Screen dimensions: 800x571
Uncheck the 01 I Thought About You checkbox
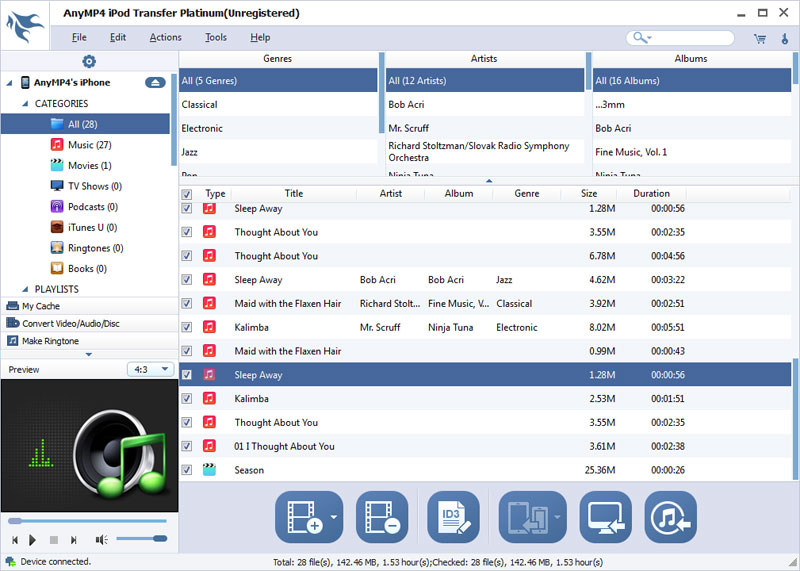point(187,446)
